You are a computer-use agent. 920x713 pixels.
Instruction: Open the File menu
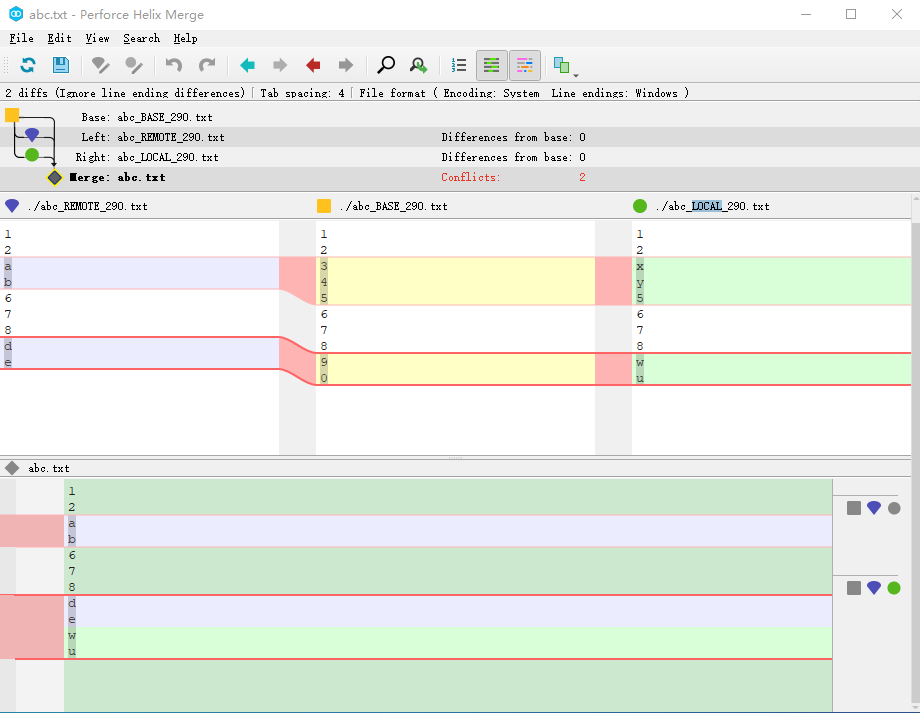(22, 38)
